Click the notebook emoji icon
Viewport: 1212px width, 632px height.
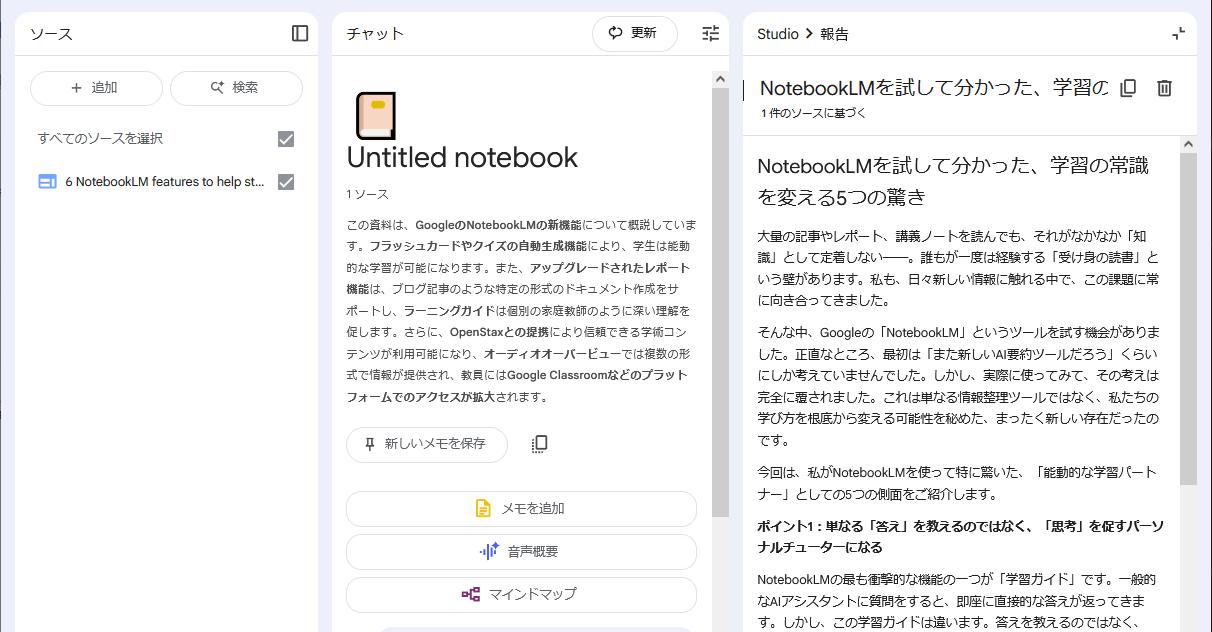(375, 115)
